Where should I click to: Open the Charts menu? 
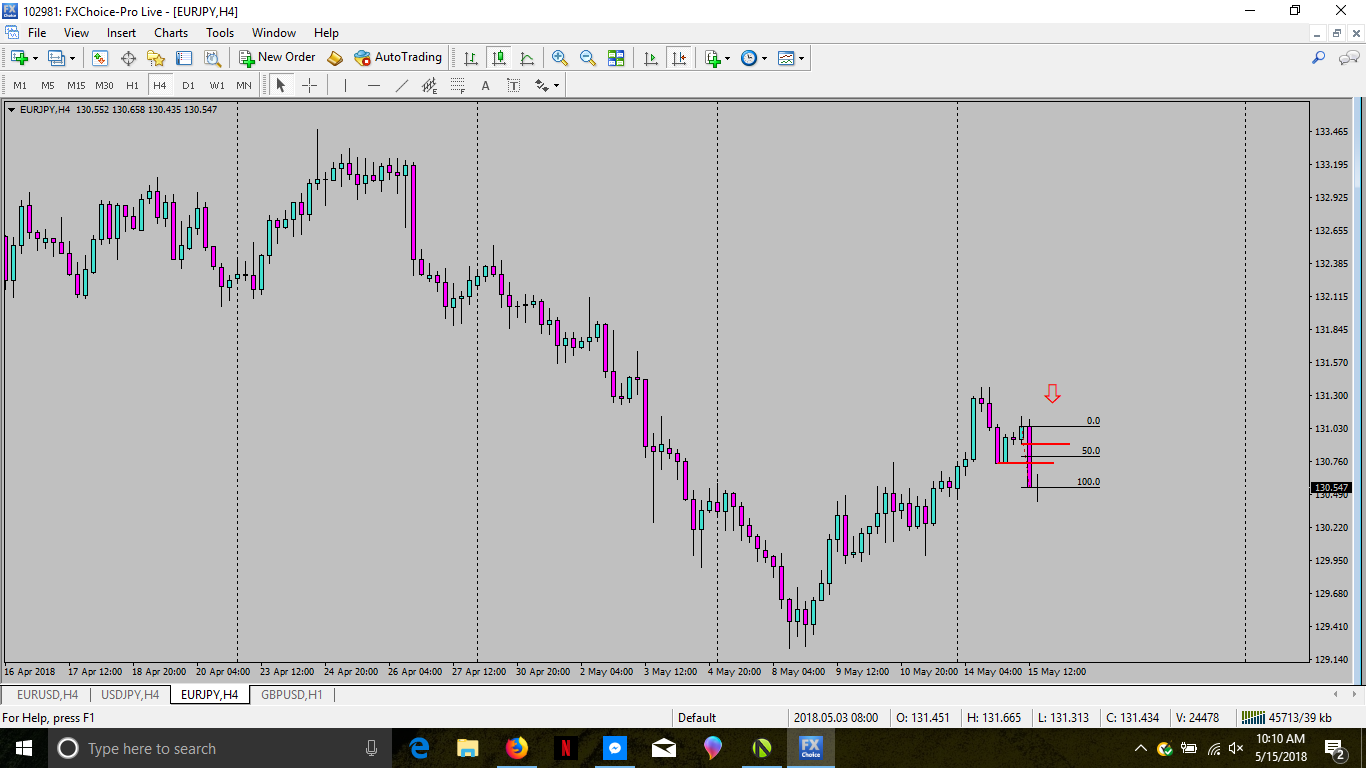pos(171,33)
